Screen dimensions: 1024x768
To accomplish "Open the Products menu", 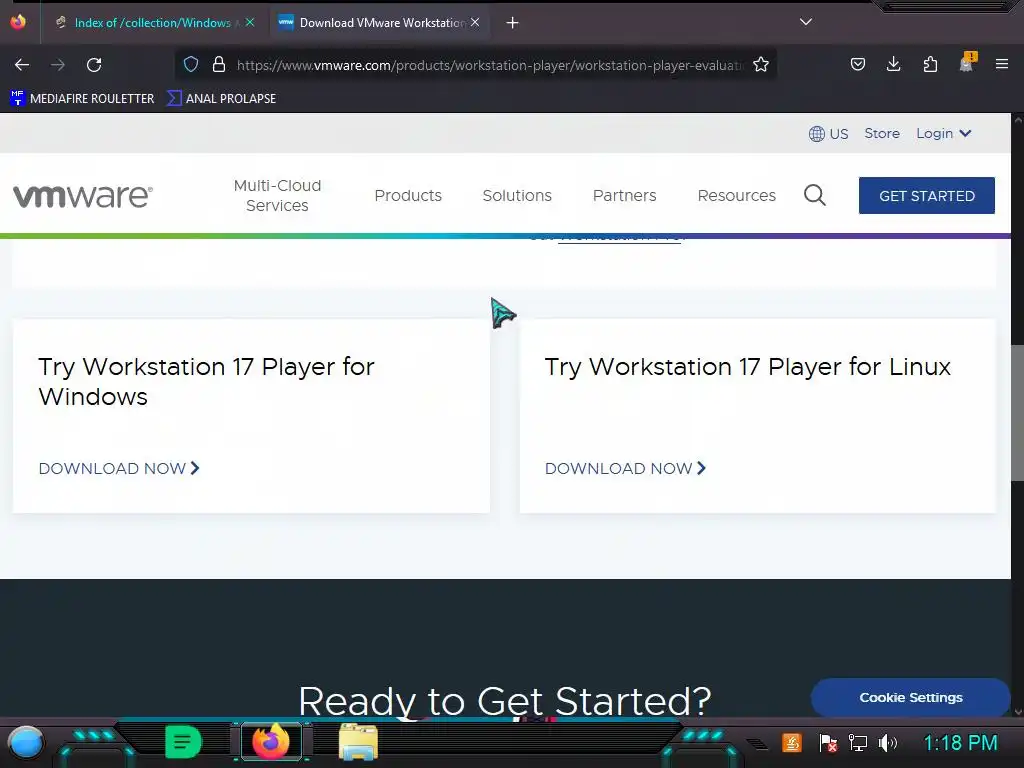I will click(408, 195).
